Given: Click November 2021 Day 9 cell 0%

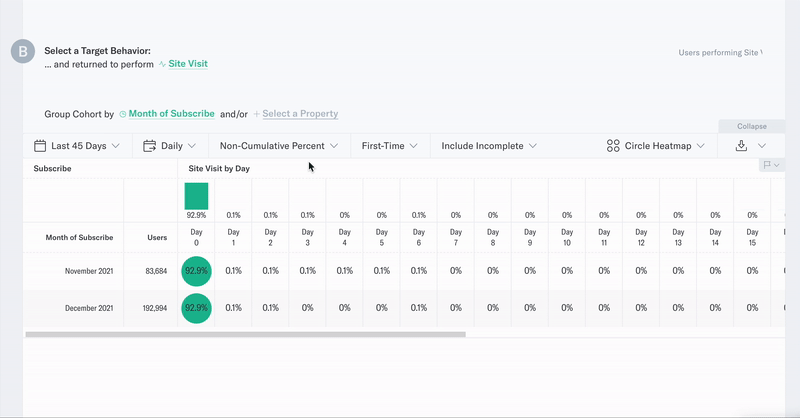Looking at the screenshot, I should pyautogui.click(x=530, y=271).
